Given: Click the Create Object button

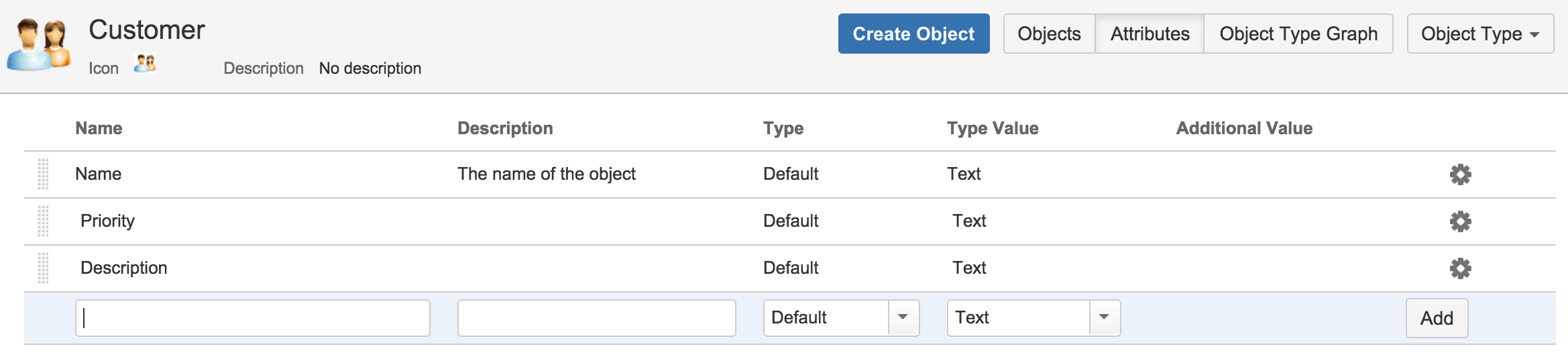Looking at the screenshot, I should (x=913, y=34).
